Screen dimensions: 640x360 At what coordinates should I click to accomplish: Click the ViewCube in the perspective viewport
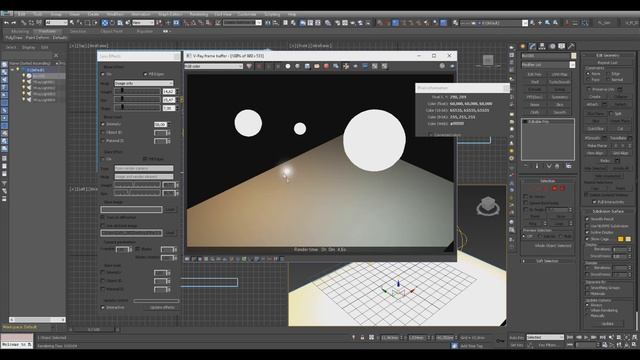[488, 205]
